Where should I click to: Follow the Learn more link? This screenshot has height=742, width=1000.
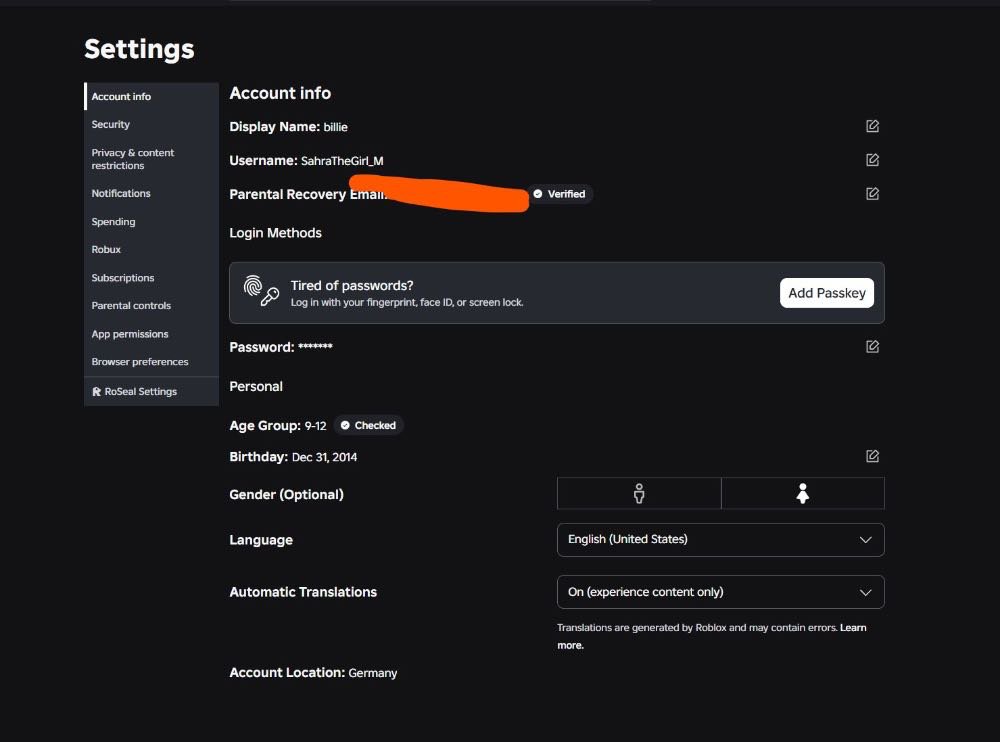[712, 636]
